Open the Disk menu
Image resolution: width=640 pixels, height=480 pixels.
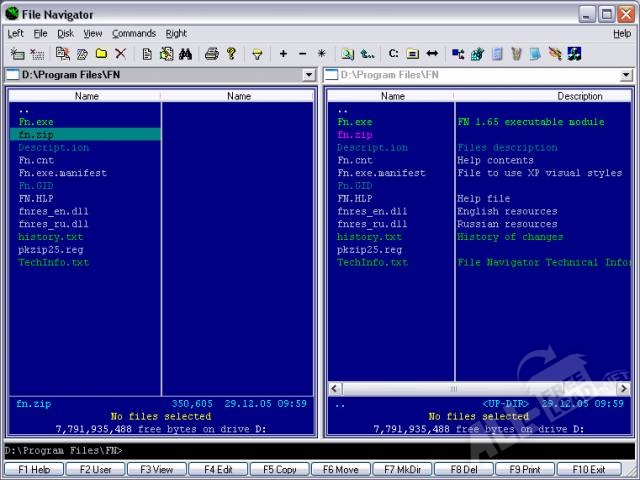coord(65,33)
